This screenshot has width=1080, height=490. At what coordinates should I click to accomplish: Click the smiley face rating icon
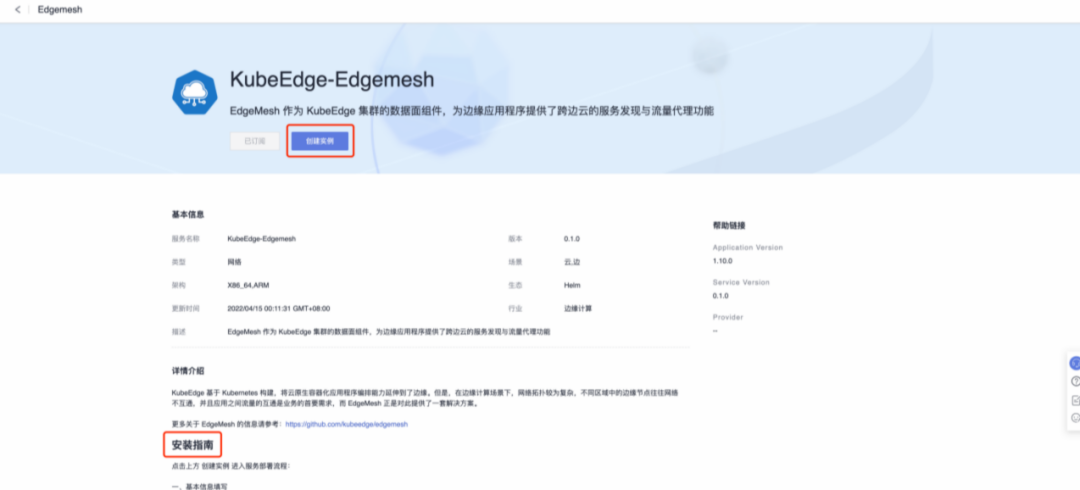(1075, 418)
